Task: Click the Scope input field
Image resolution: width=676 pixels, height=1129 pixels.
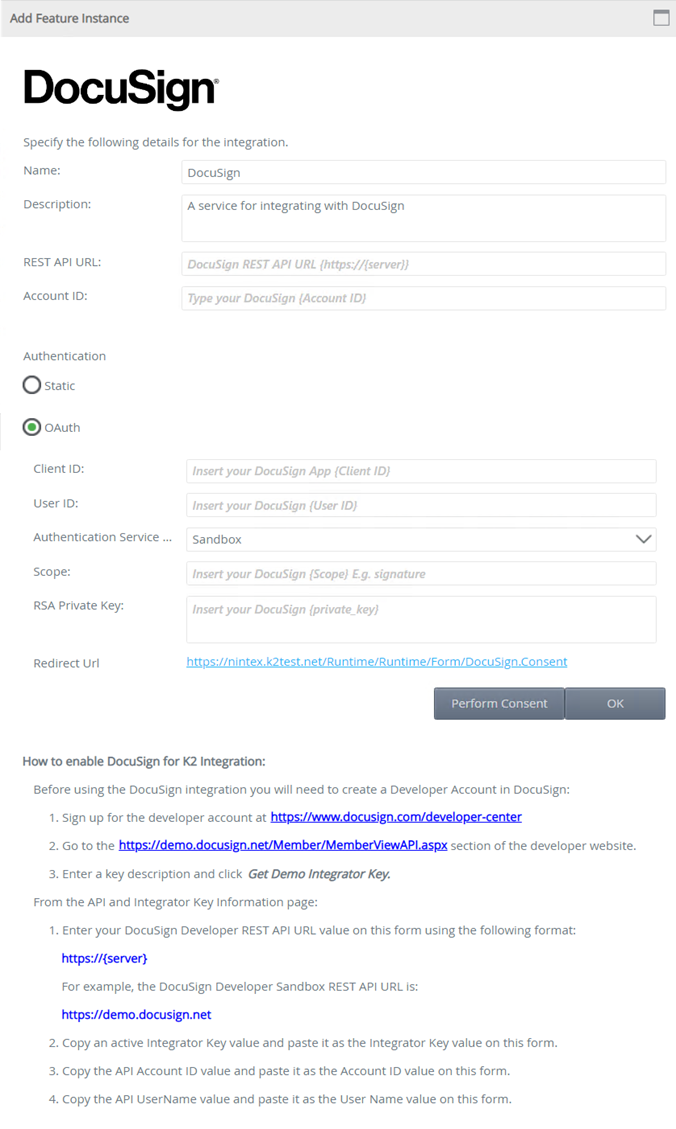Action: [420, 573]
